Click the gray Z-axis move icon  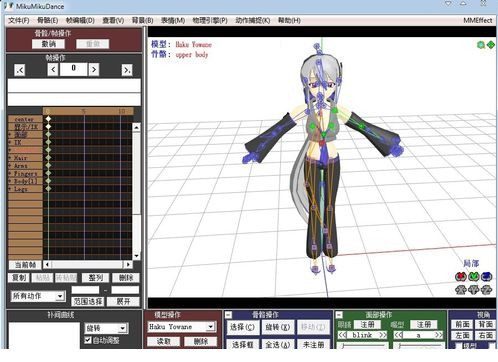pos(487,289)
